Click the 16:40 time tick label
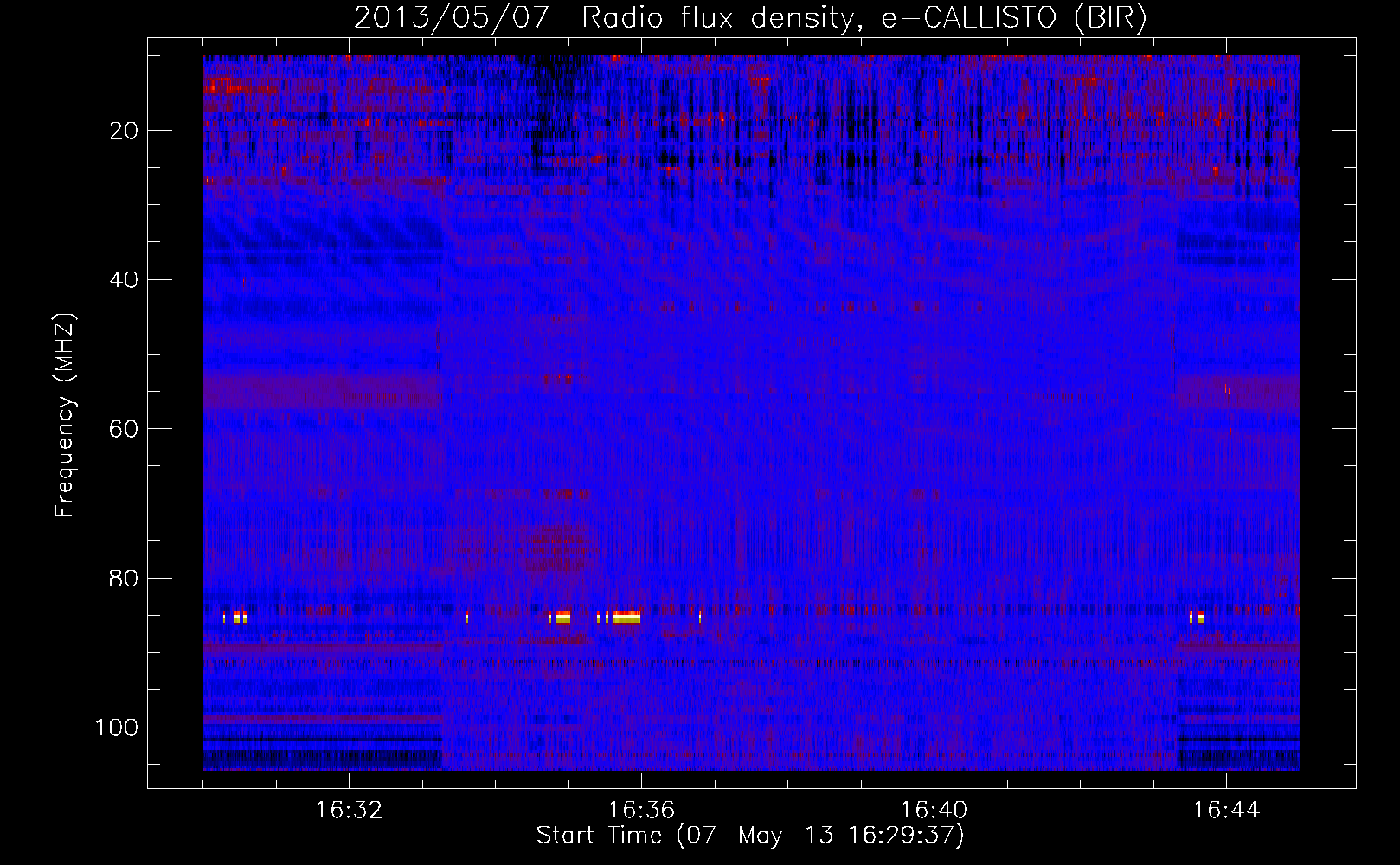 pyautogui.click(x=934, y=811)
